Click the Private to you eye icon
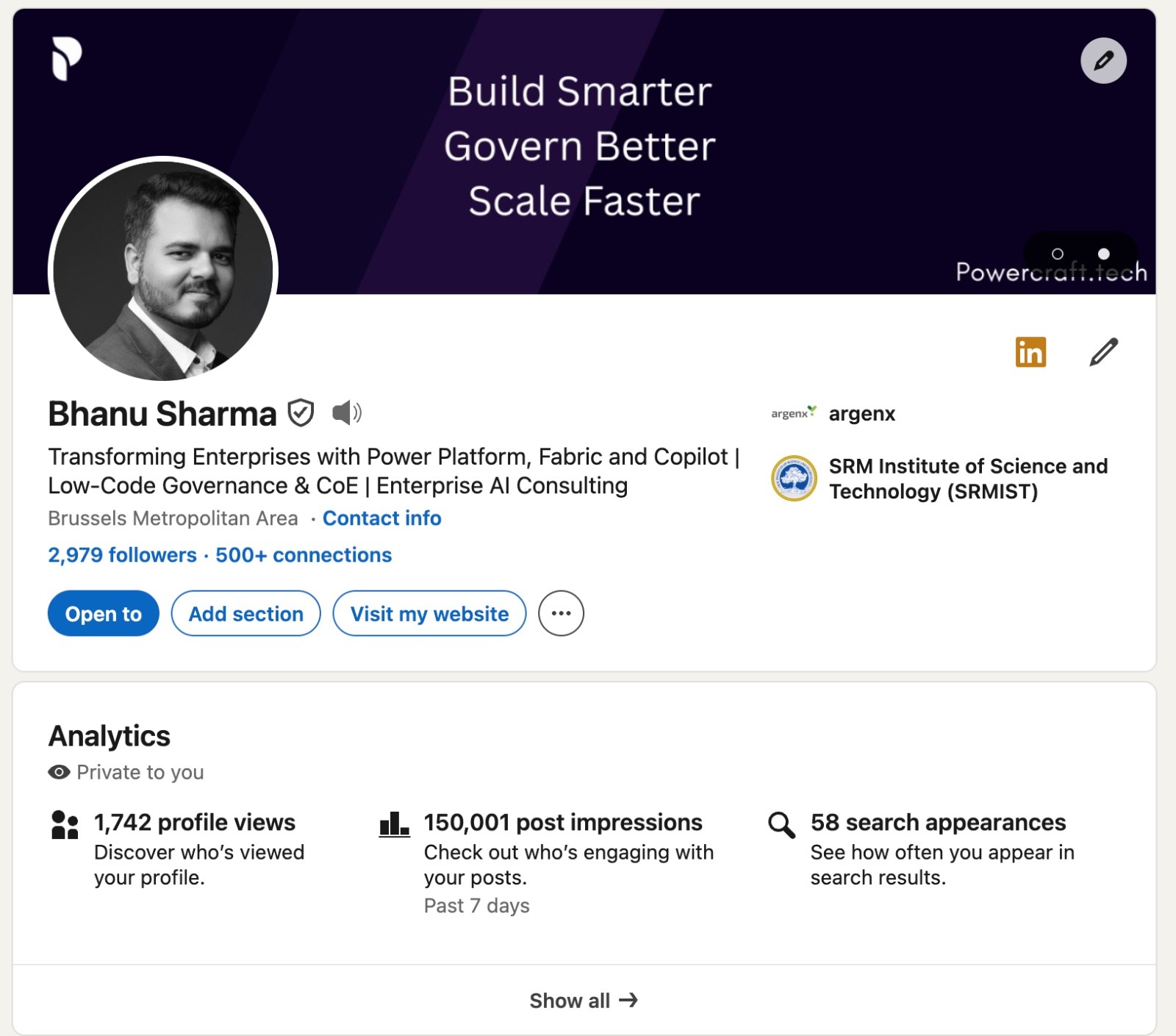 59,772
